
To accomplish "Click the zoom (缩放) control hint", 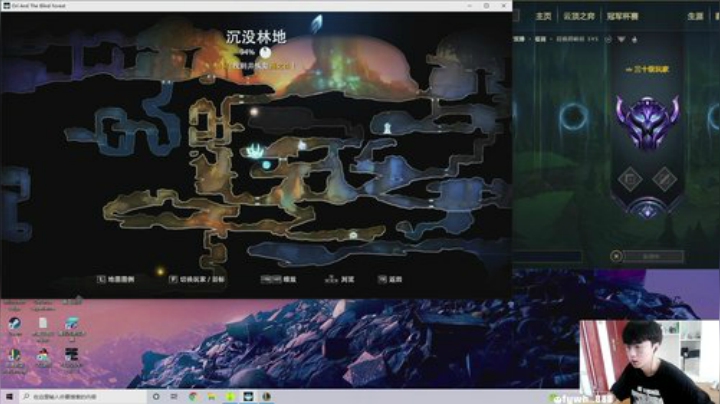I will tap(278, 279).
